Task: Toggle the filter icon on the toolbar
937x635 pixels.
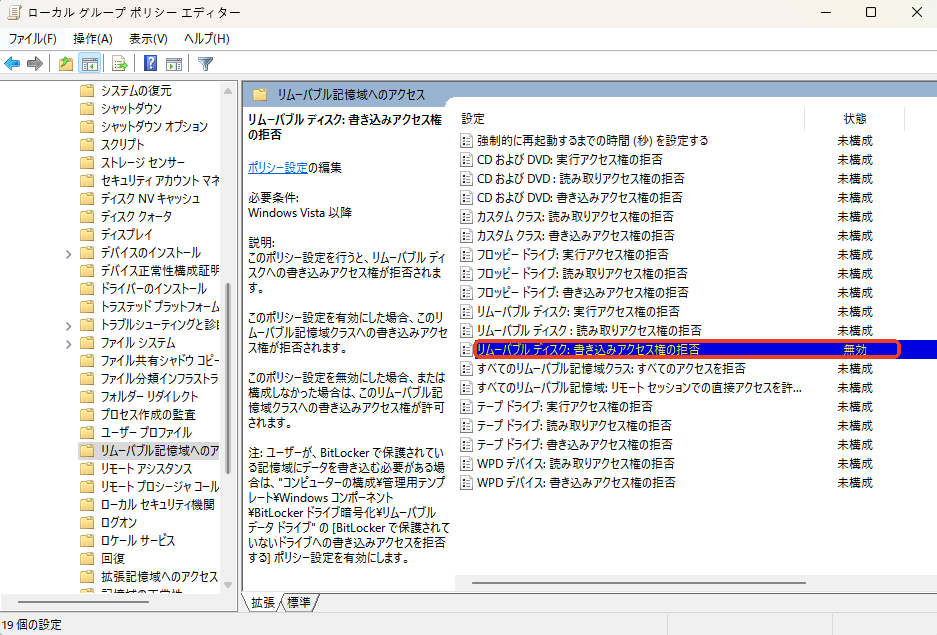Action: (205, 62)
